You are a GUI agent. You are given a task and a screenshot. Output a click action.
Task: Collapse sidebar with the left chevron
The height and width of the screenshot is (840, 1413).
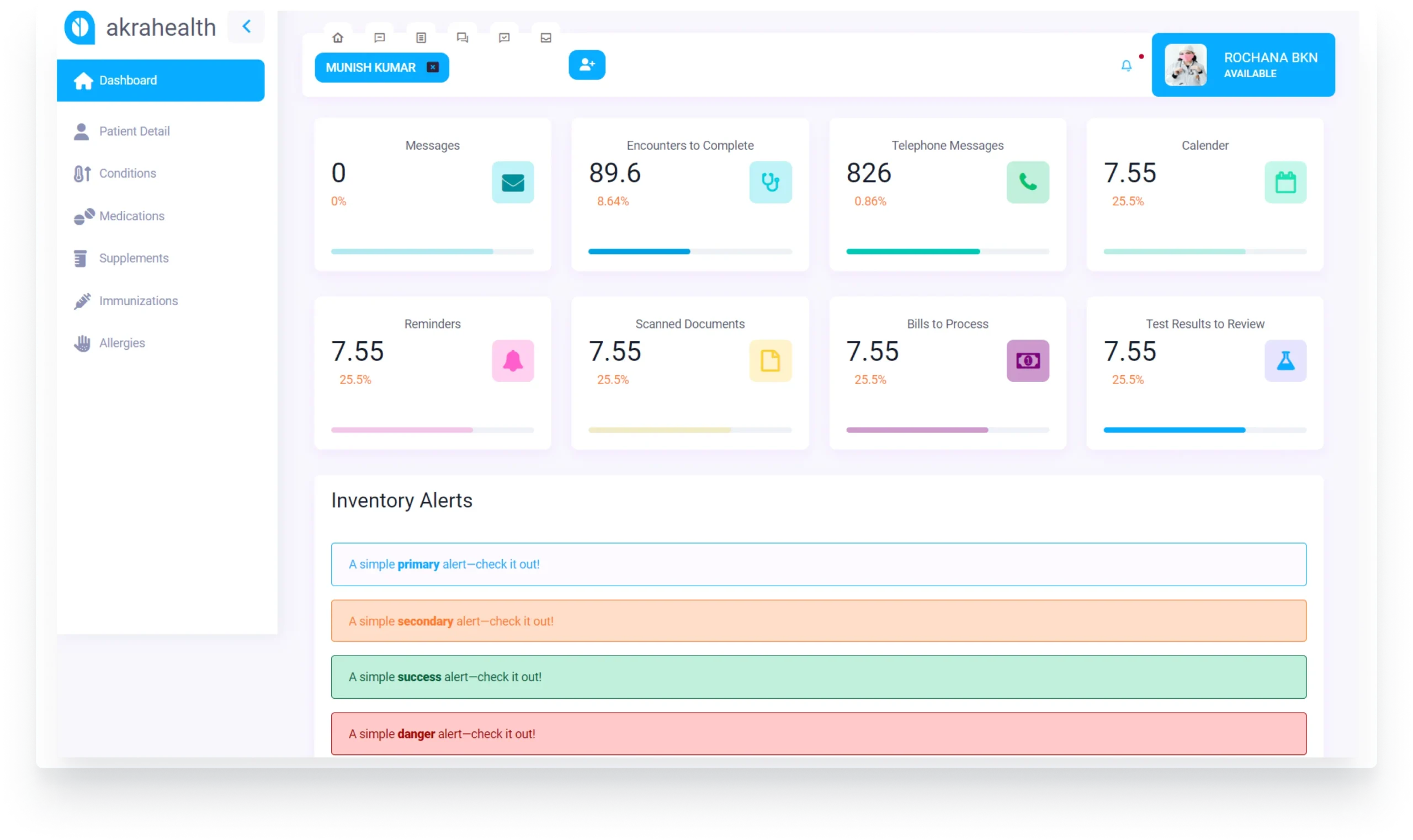[246, 26]
